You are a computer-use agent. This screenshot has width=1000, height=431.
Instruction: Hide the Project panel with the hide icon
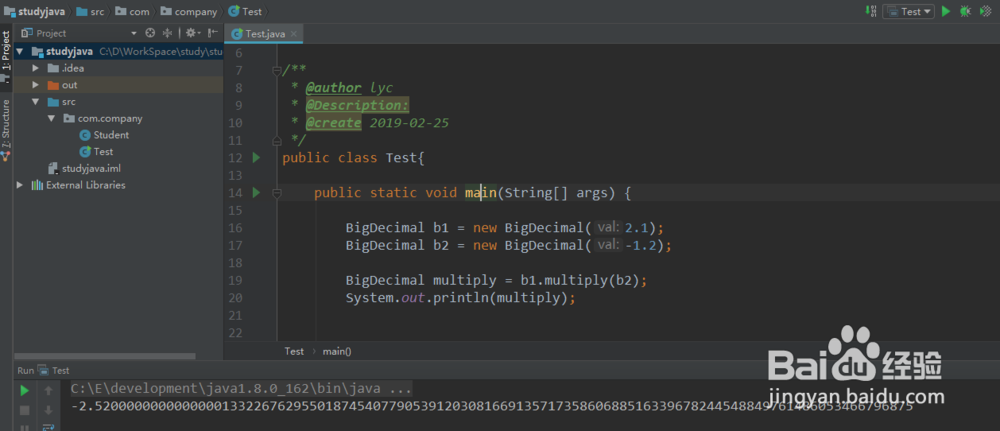tap(212, 33)
